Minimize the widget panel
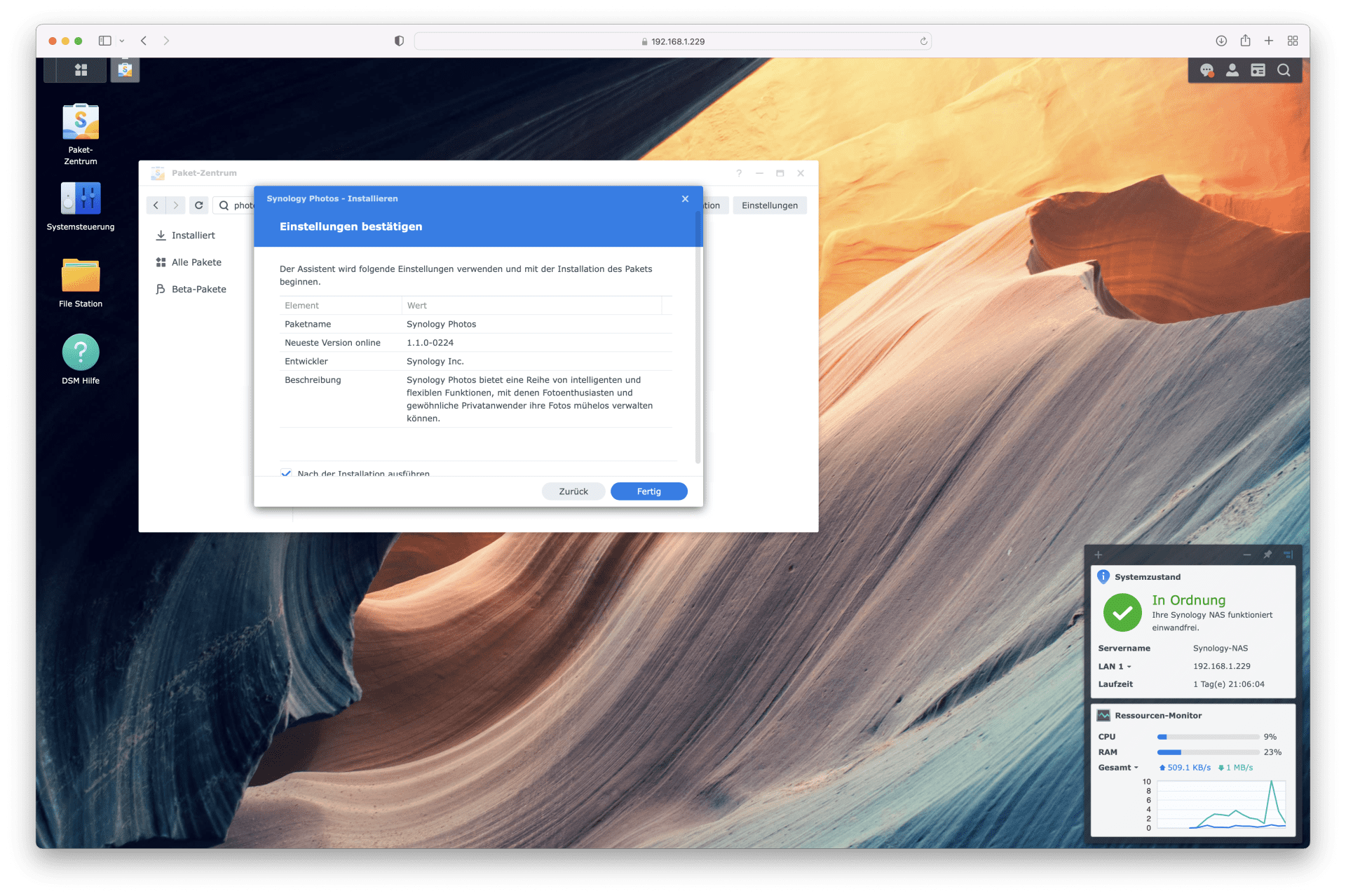The height and width of the screenshot is (896, 1346). pyautogui.click(x=1247, y=555)
